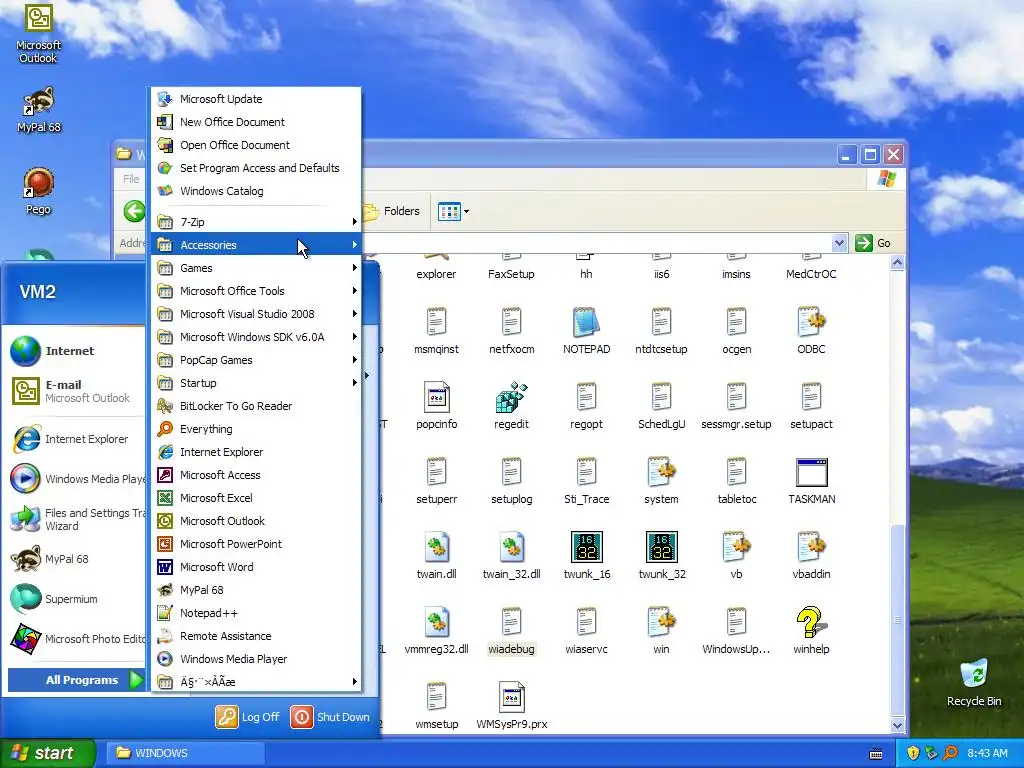Launch Everything from programs menu
Screen dimensions: 1024x768
[257, 429]
